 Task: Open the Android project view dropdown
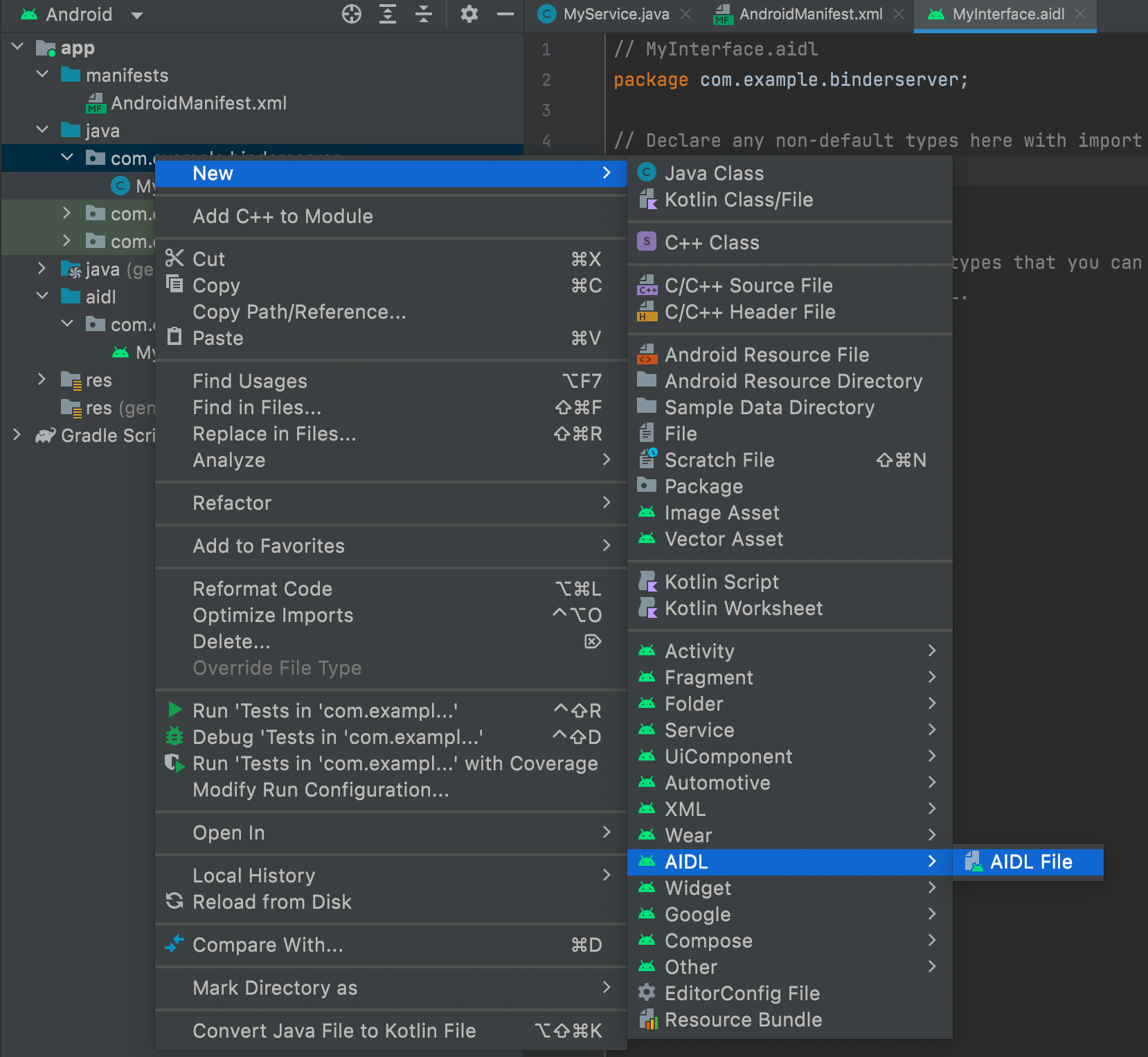point(82,15)
